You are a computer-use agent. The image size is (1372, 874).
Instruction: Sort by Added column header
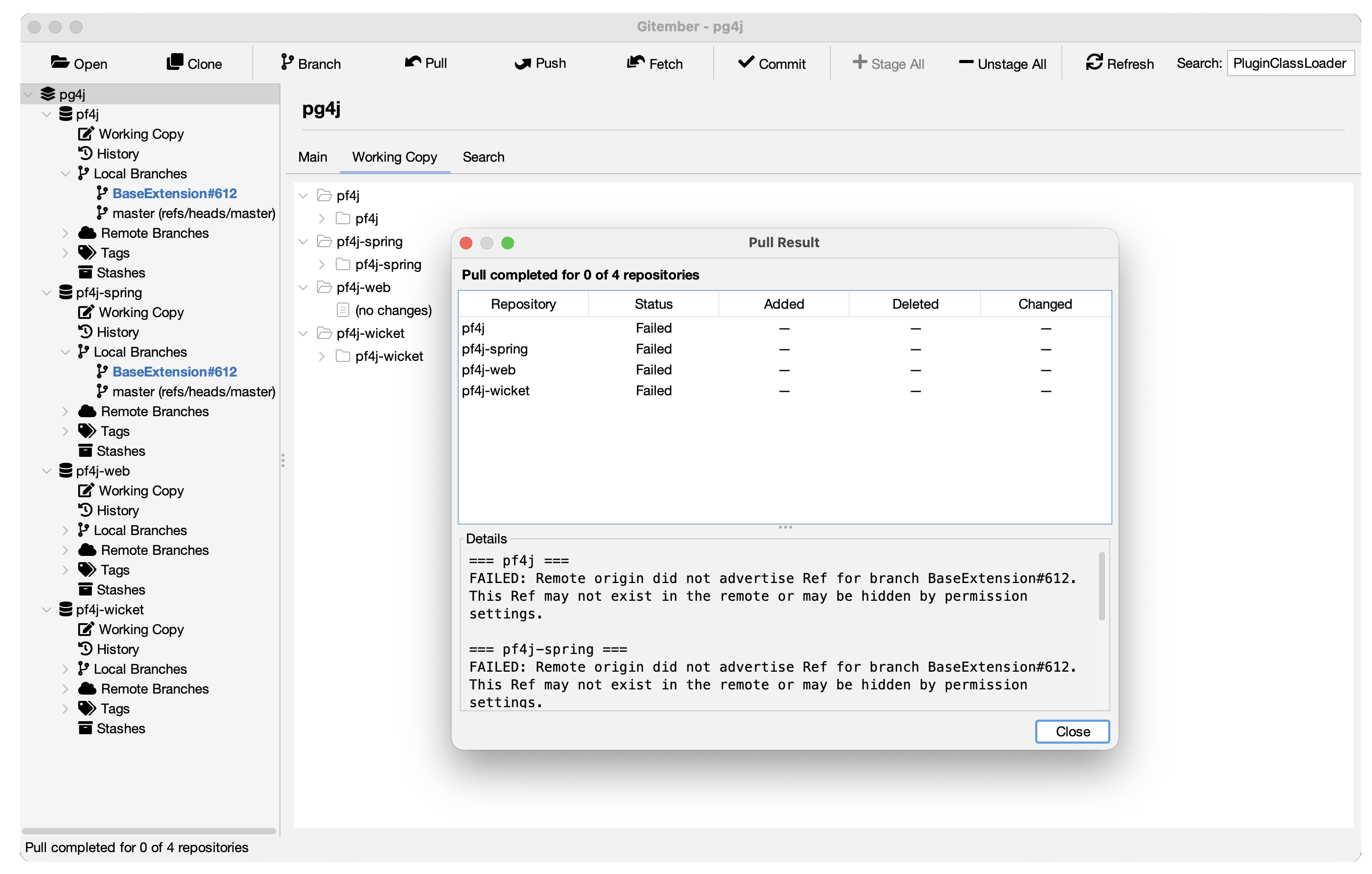tap(784, 304)
